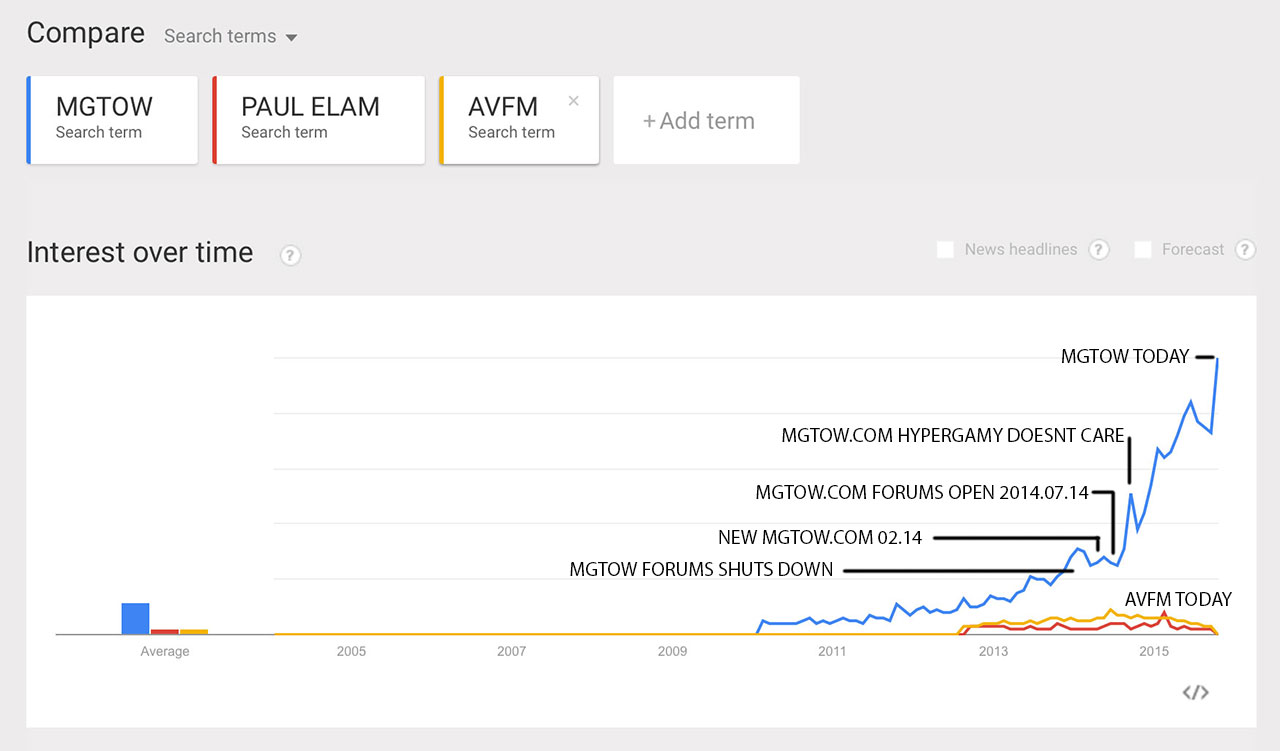
Task: Click help icon beside Interest over time
Action: tap(290, 255)
